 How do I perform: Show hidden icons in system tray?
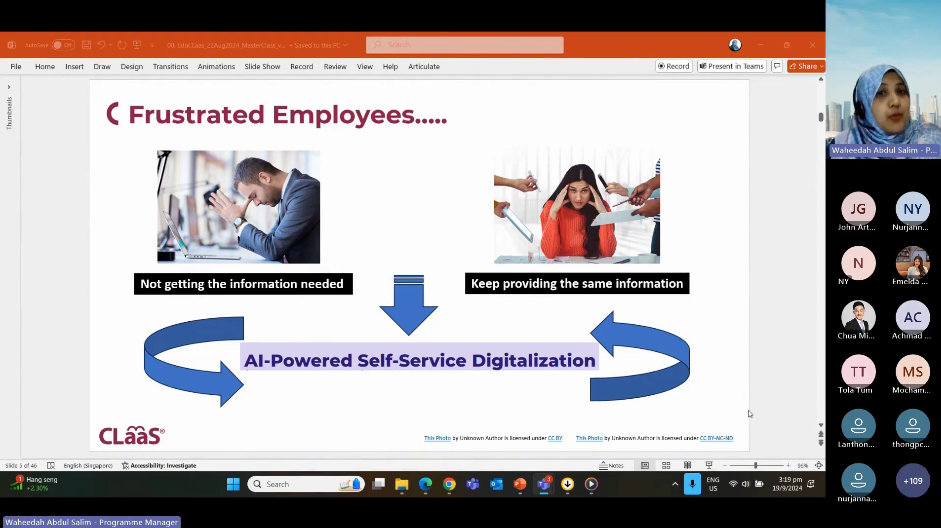tap(675, 484)
